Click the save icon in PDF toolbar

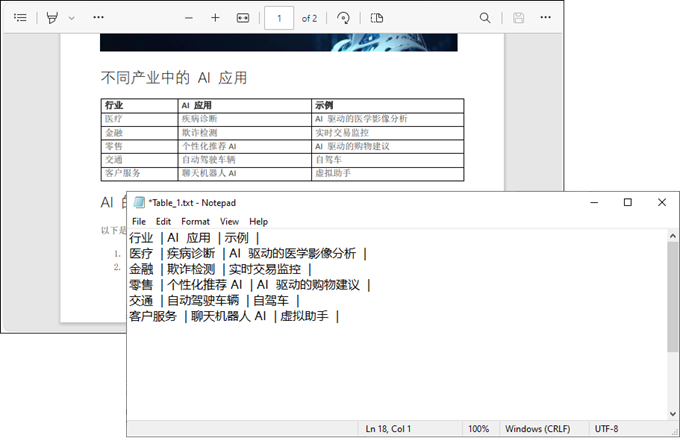[x=518, y=18]
